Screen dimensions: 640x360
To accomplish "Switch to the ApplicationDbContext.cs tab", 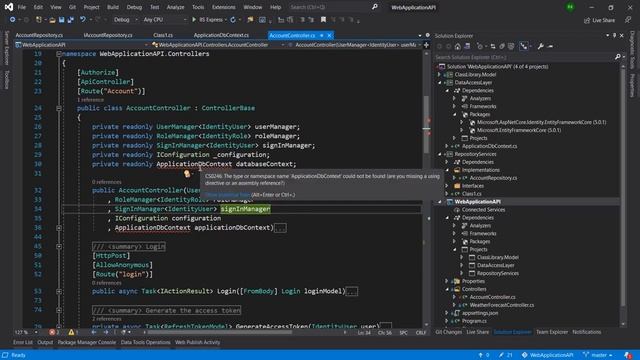I will tap(221, 36).
